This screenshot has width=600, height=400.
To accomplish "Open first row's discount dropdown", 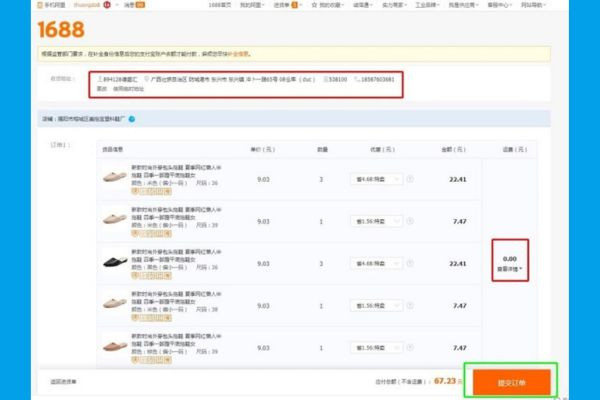I will (377, 179).
